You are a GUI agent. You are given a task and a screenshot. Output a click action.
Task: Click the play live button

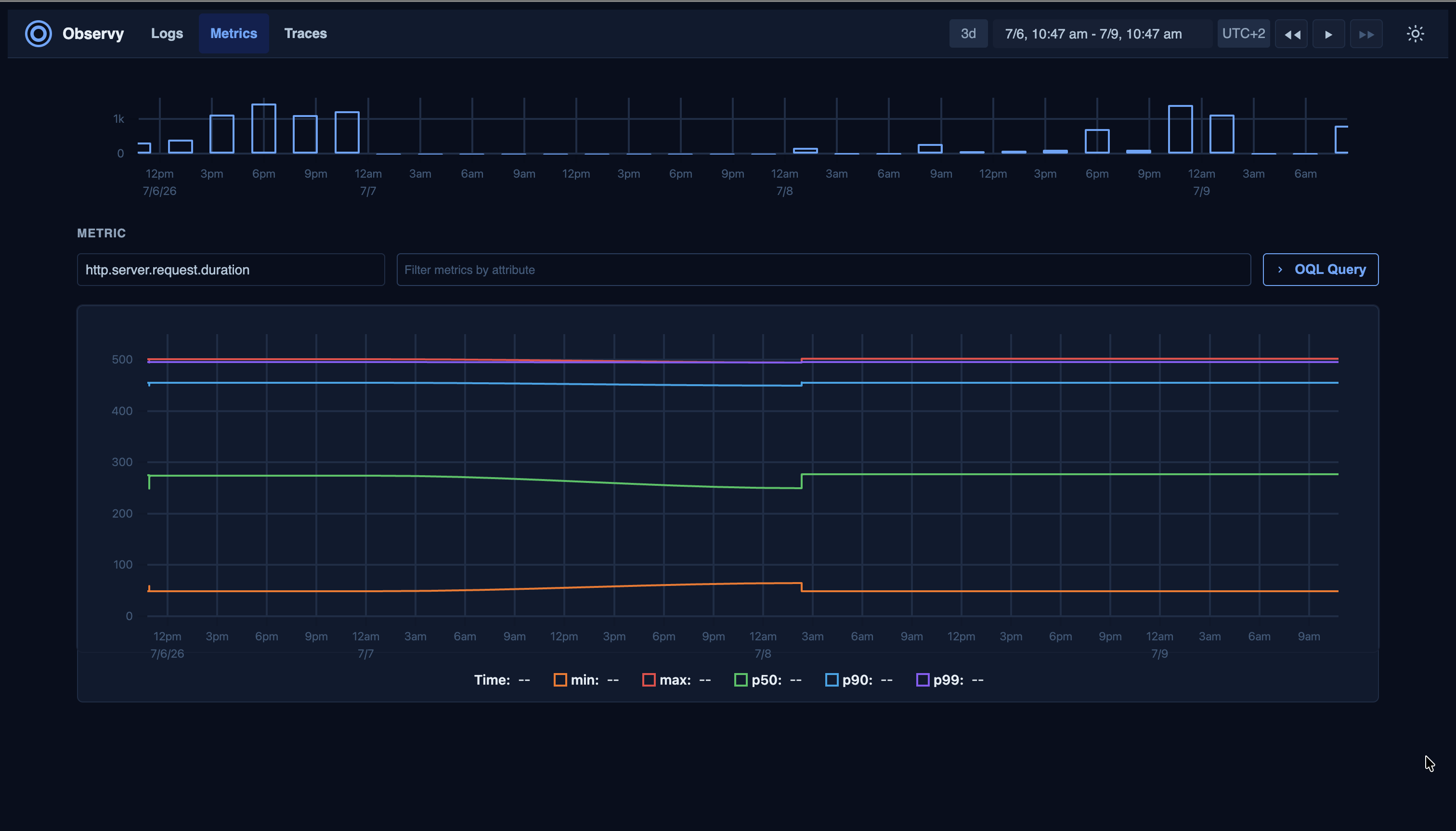1328,34
